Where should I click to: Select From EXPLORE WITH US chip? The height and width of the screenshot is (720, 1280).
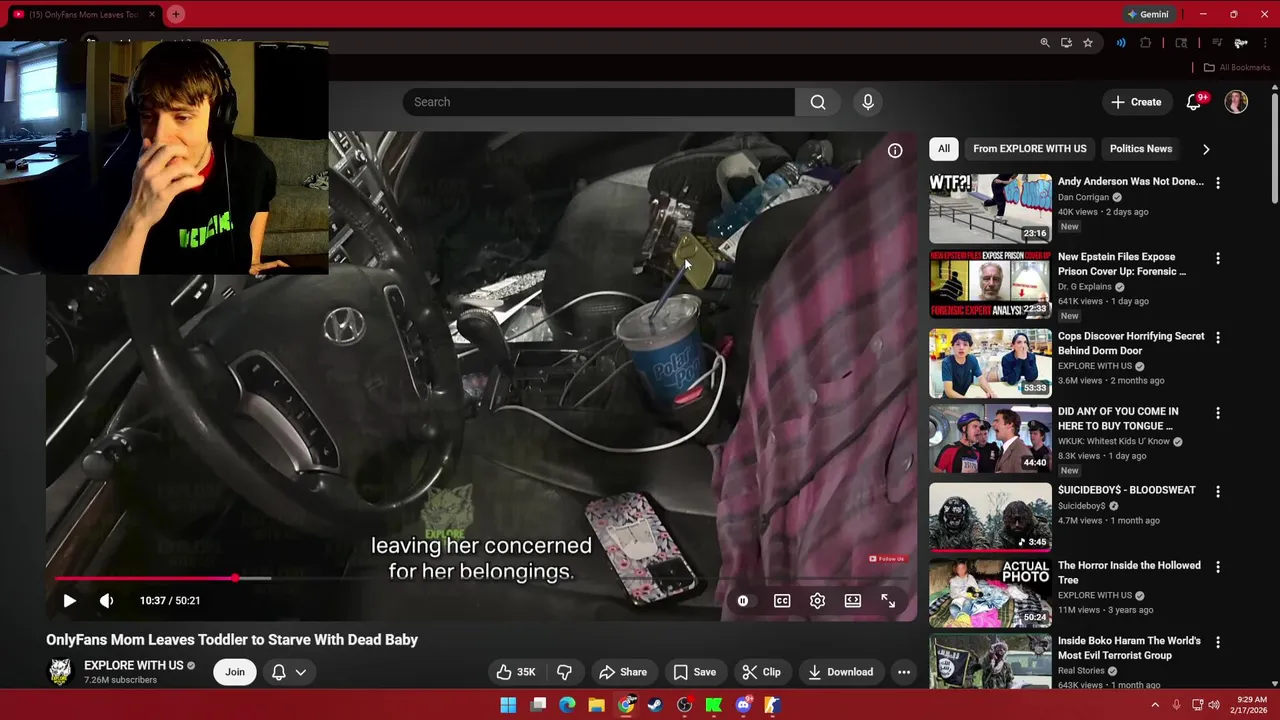click(x=1029, y=149)
